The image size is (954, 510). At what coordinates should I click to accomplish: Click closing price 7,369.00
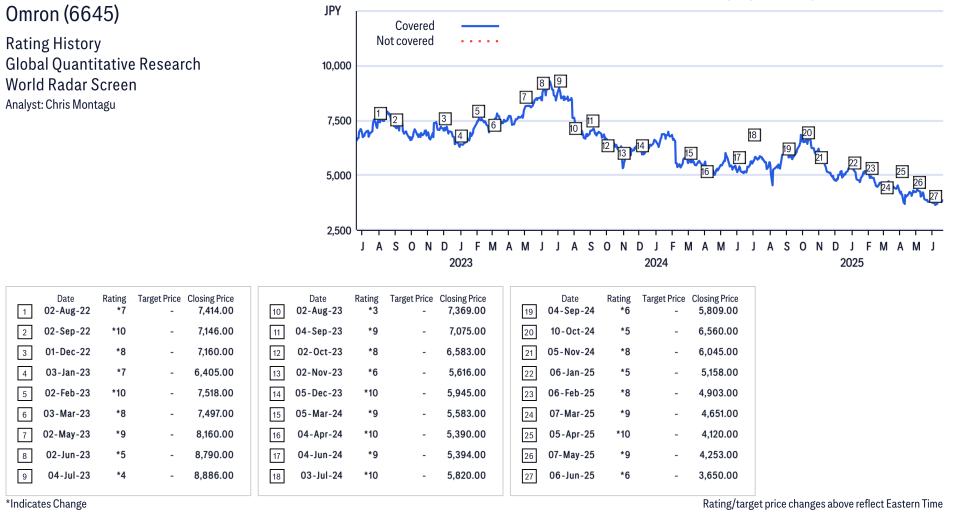[x=467, y=311]
